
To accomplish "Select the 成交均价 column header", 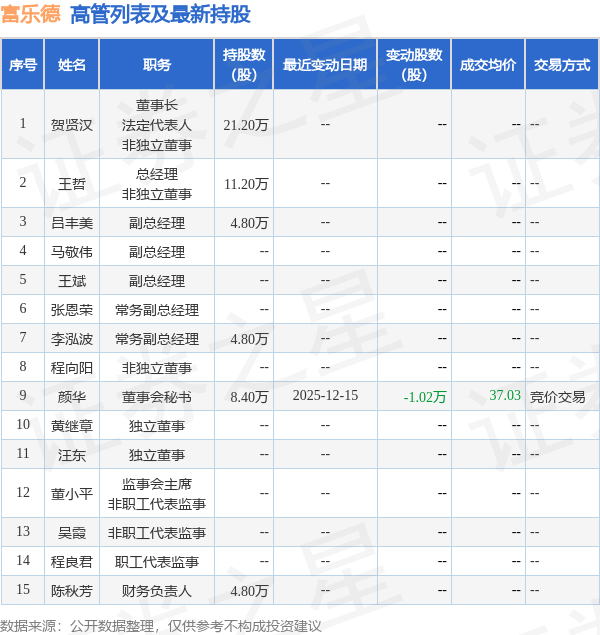I will [488, 64].
